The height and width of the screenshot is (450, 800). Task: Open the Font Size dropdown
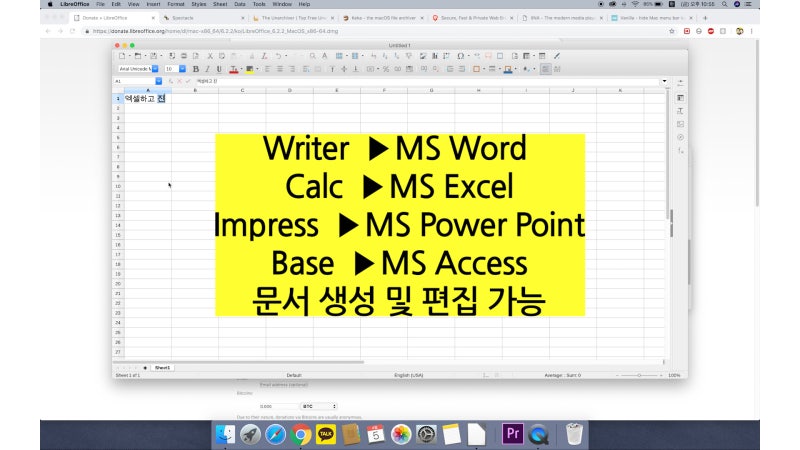click(x=182, y=69)
